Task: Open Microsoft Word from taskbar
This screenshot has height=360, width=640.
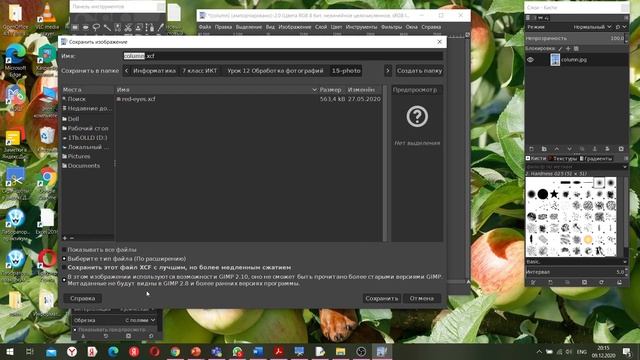Action: tap(258, 351)
